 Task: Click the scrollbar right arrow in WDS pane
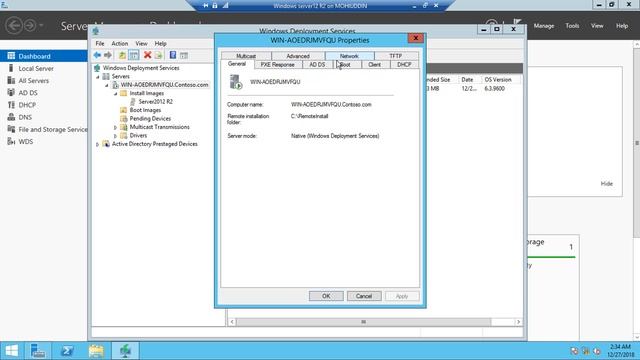(518, 322)
